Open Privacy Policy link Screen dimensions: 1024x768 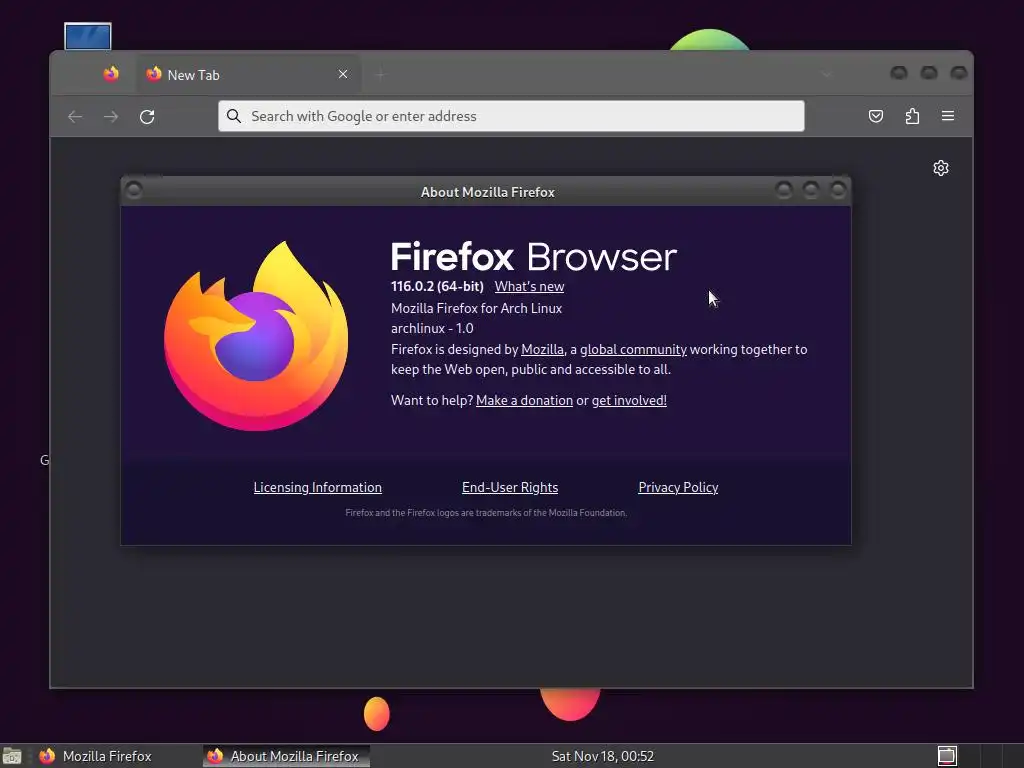pyautogui.click(x=678, y=487)
